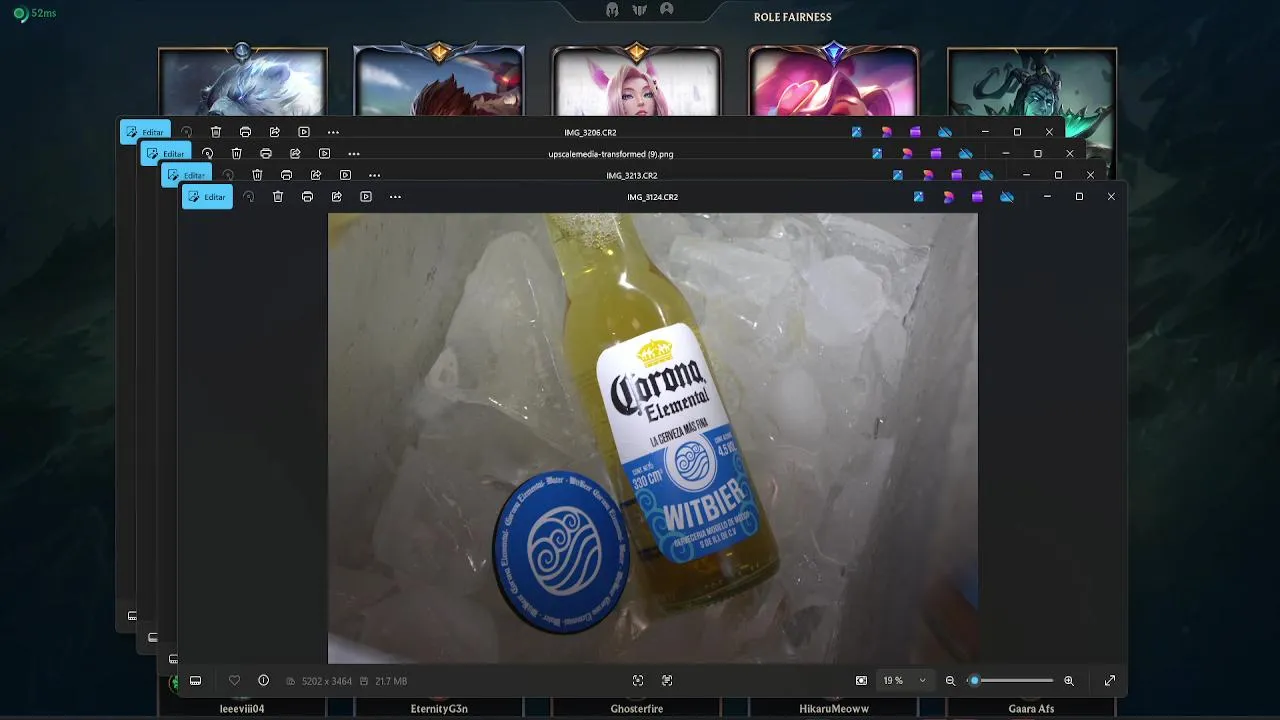Share from the upscalemedia-transformed window
Screen dimensions: 1280x720
[295, 154]
